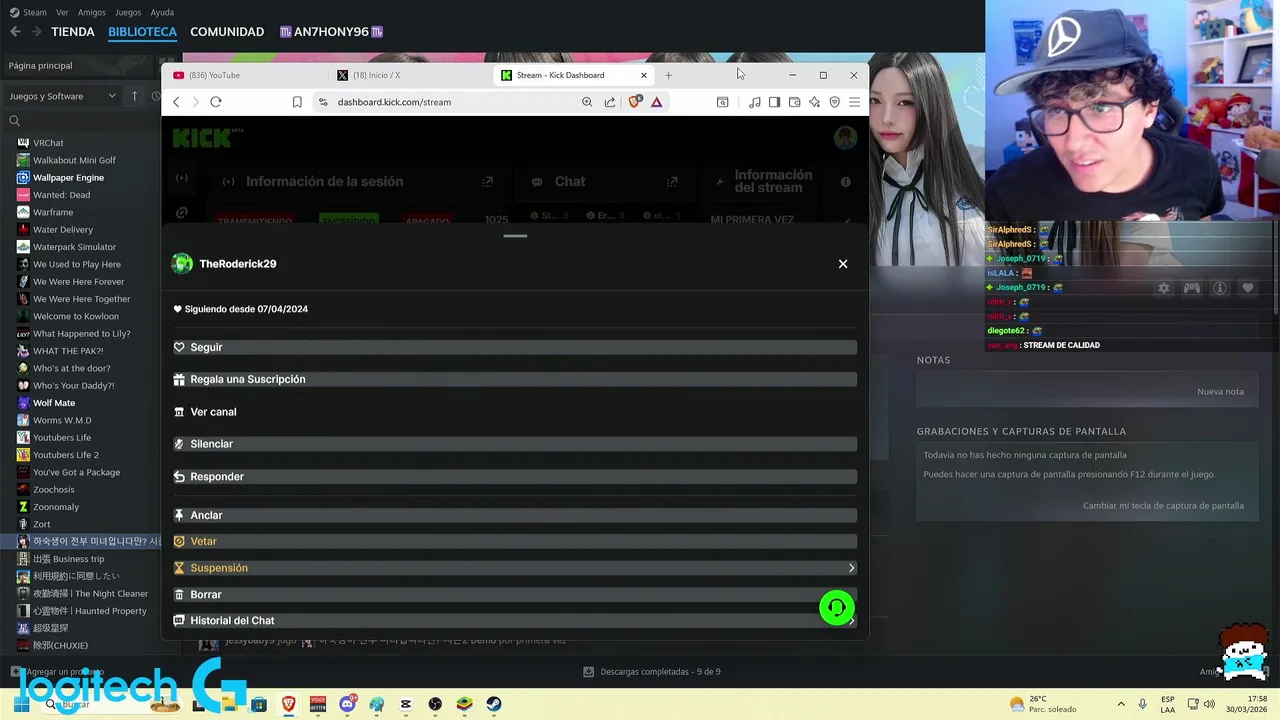
Task: Click the chat history icon beside Historial
Action: pyautogui.click(x=180, y=621)
